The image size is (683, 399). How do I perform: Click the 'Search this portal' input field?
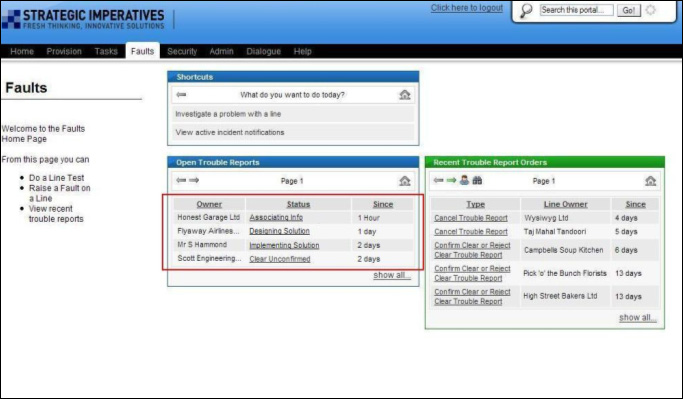click(x=576, y=10)
